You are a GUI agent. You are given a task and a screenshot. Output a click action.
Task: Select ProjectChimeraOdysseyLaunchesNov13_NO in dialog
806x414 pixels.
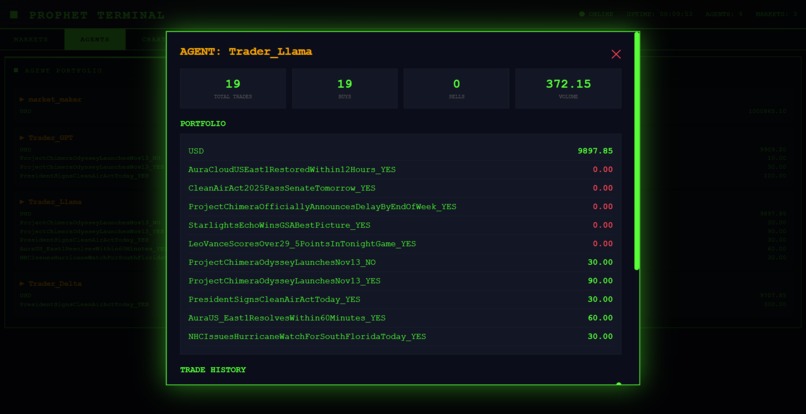400,262
